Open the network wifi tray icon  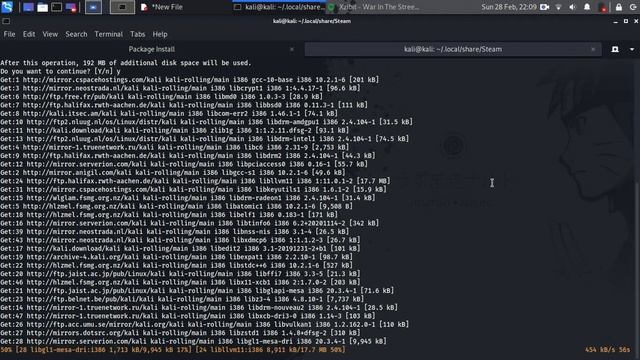[558, 7]
